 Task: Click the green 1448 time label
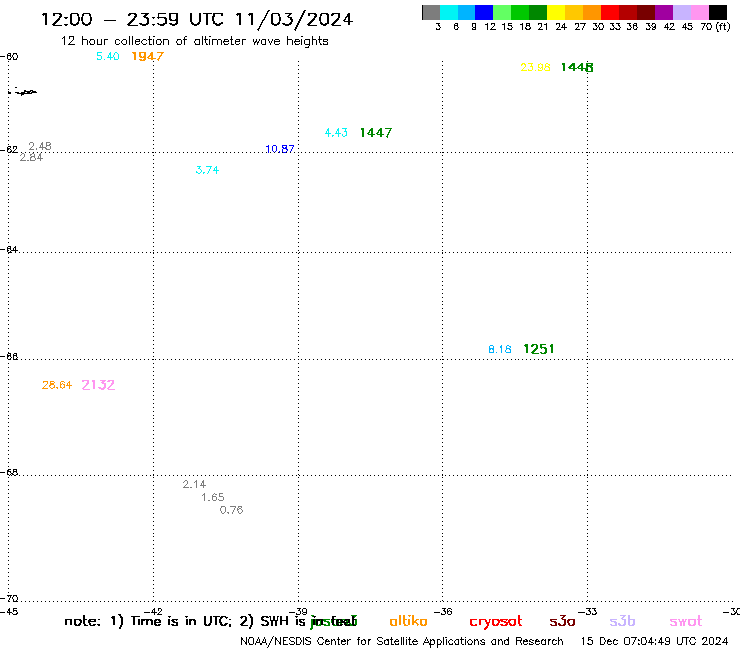click(x=577, y=67)
